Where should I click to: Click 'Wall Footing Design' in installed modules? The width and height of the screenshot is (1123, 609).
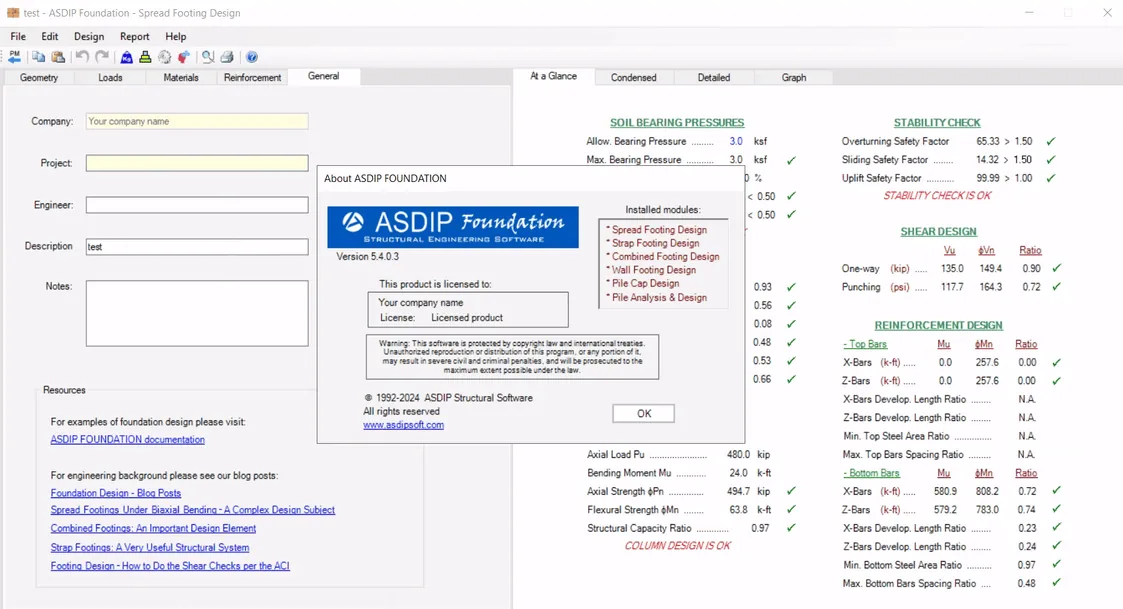pyautogui.click(x=654, y=270)
